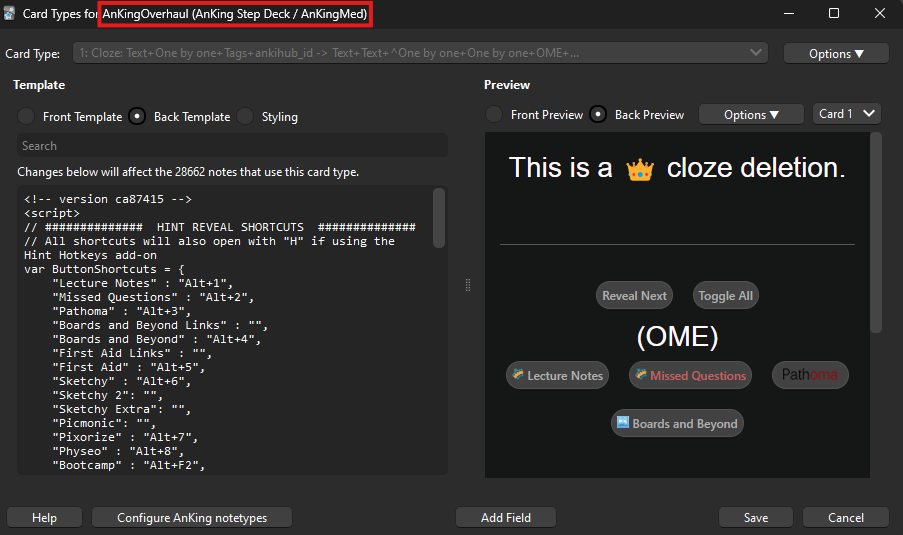The width and height of the screenshot is (903, 535).
Task: Open the top Options menu button
Action: 836,54
